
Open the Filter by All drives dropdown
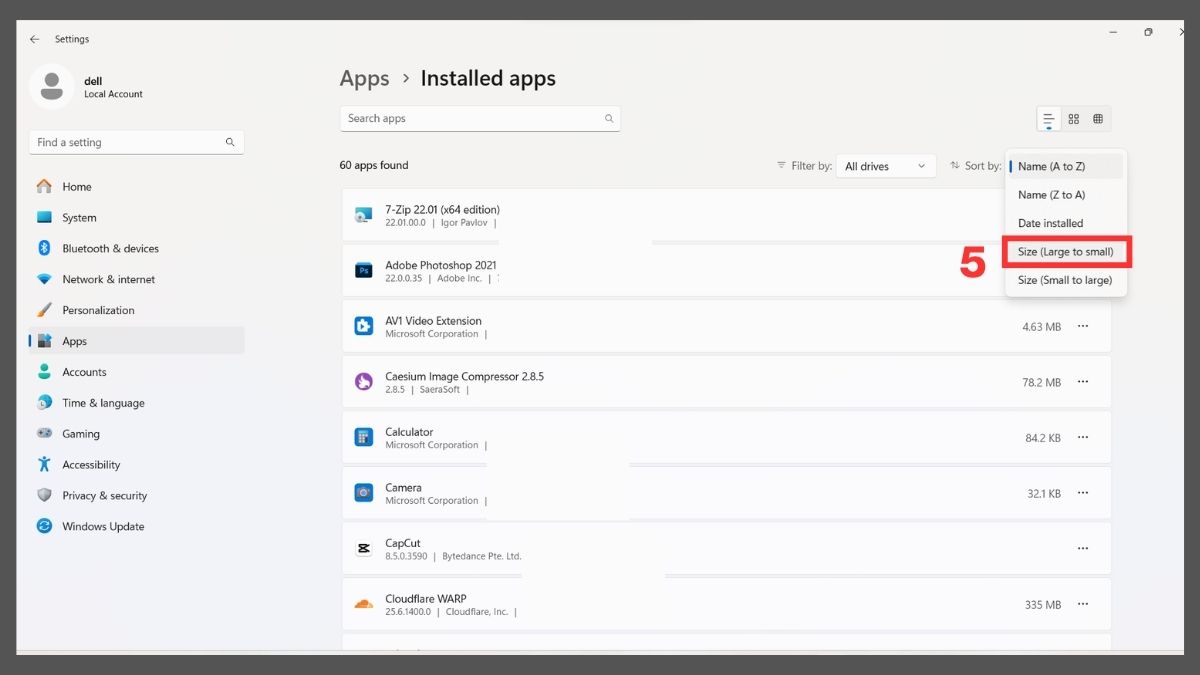pyautogui.click(x=886, y=166)
